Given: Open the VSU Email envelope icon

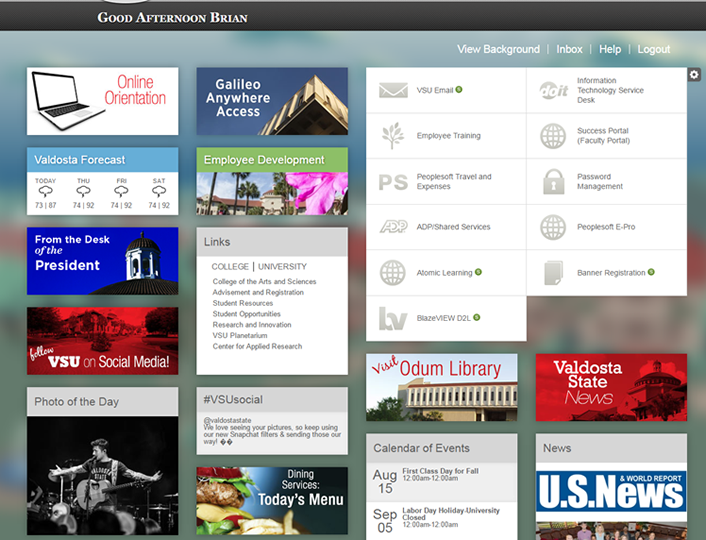Looking at the screenshot, I should pos(393,90).
